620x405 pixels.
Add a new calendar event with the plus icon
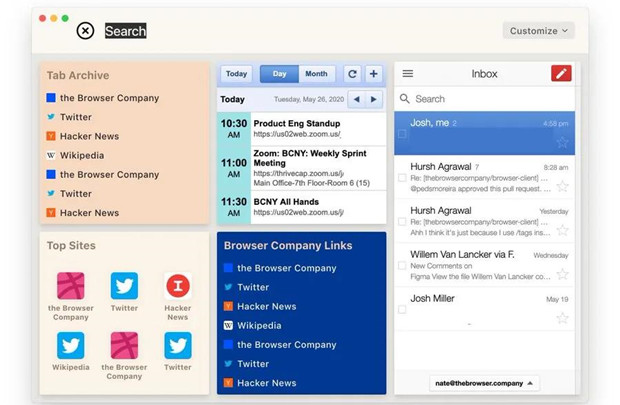(x=373, y=74)
